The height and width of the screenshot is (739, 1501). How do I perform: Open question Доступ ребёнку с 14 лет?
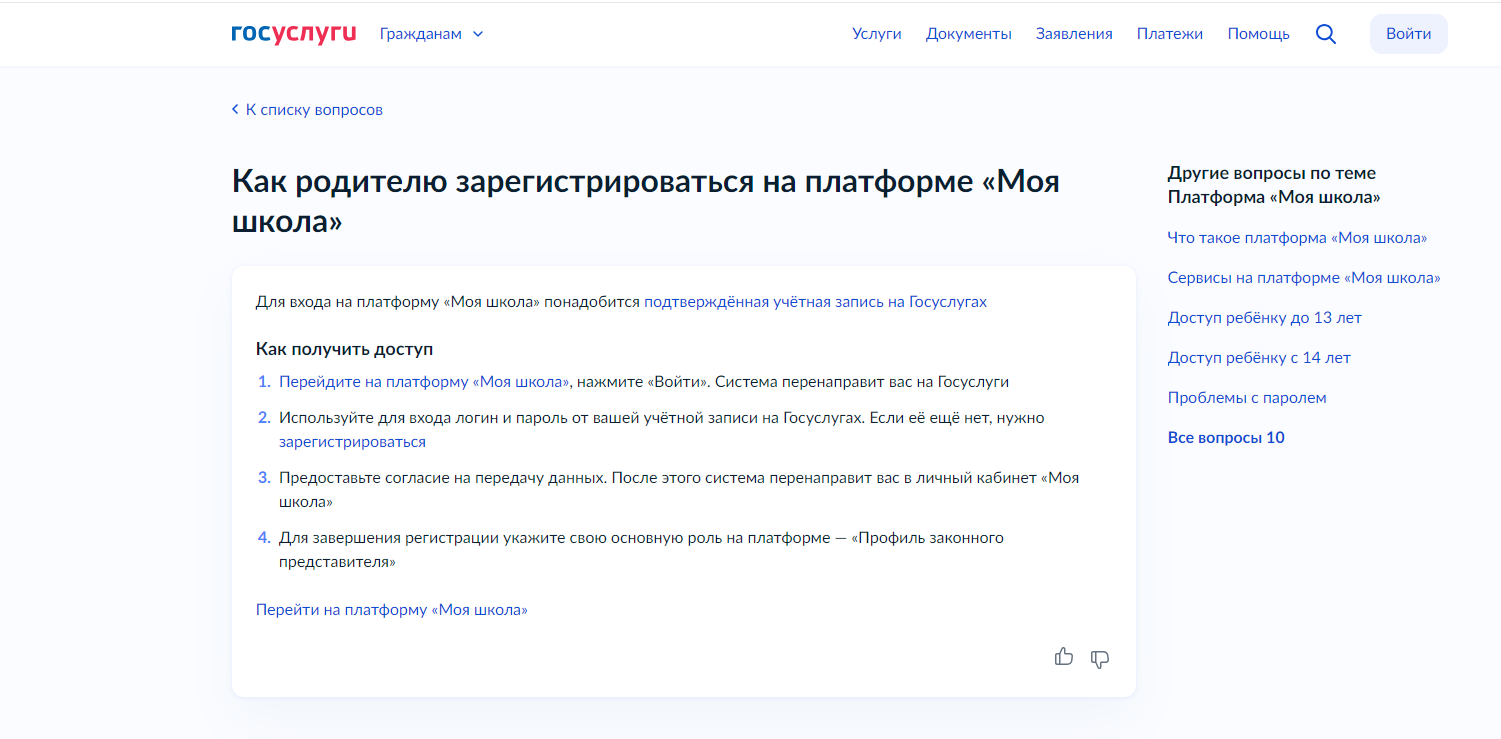1259,358
